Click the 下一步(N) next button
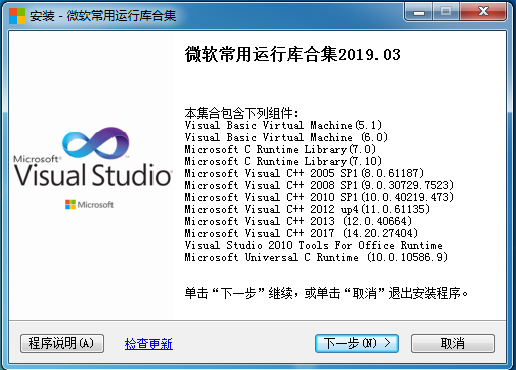This screenshot has height=370, width=516. (357, 343)
